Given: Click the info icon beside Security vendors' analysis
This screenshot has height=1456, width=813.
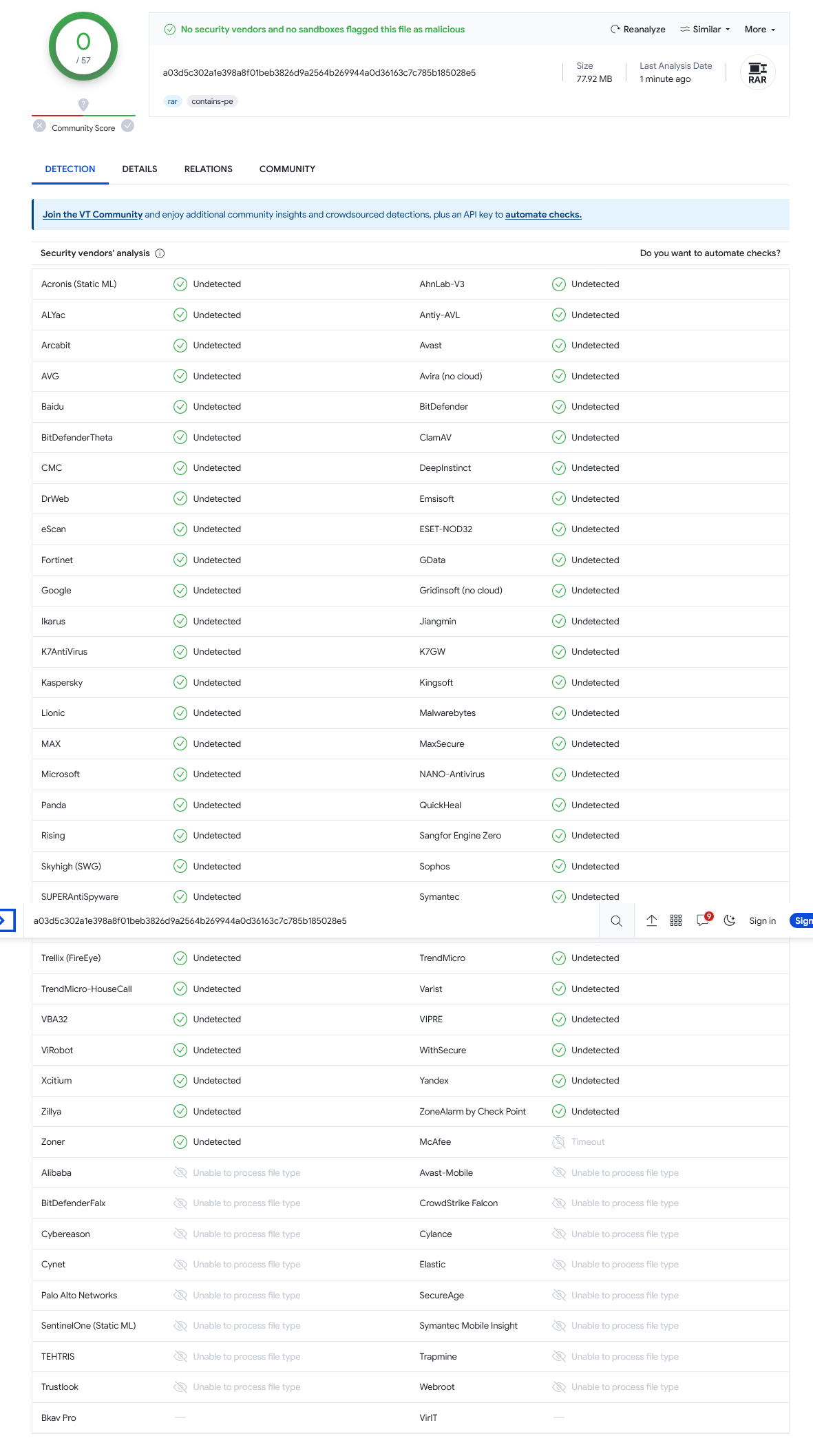Looking at the screenshot, I should click(160, 253).
